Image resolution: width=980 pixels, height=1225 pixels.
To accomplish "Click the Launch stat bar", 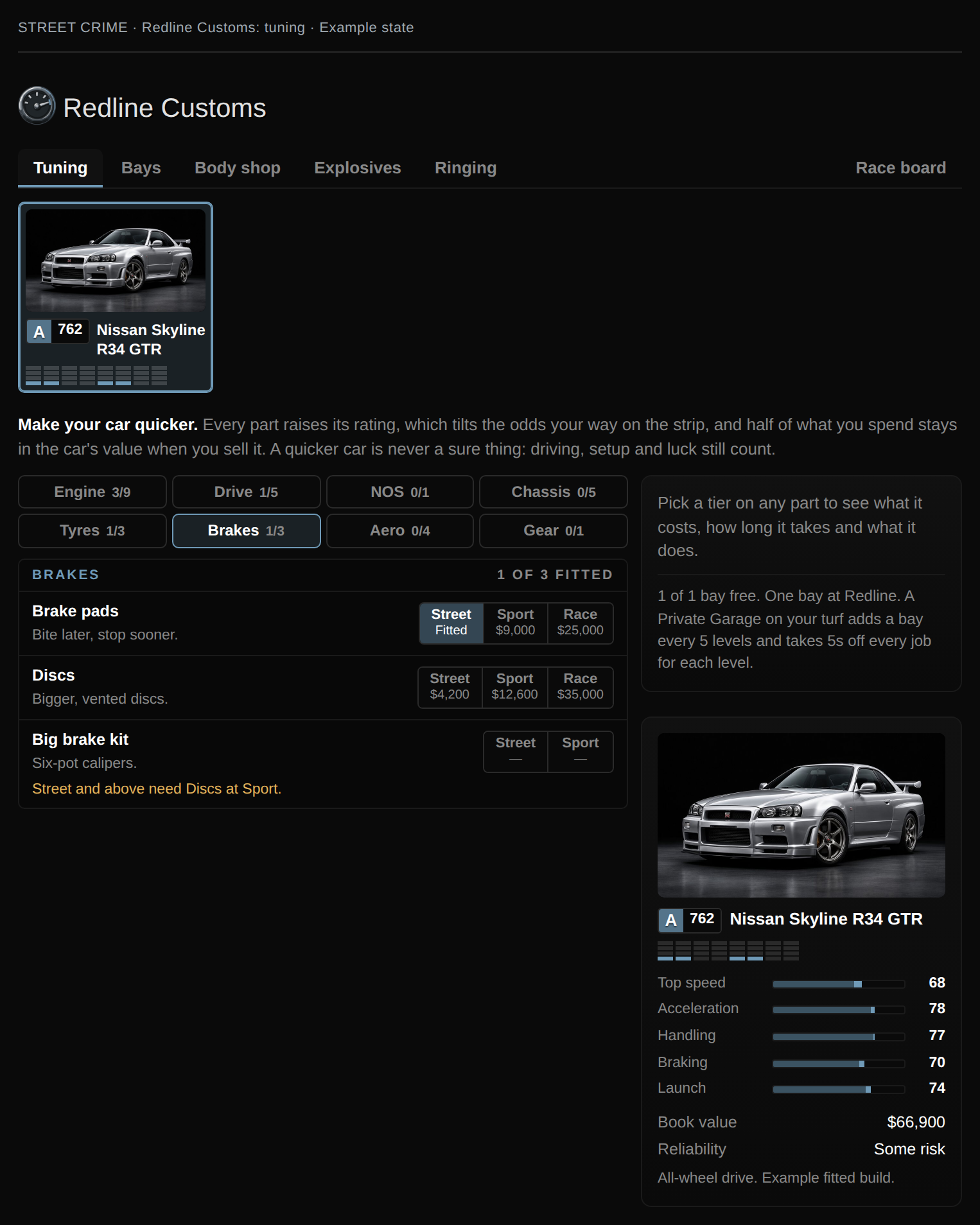I will [839, 1090].
